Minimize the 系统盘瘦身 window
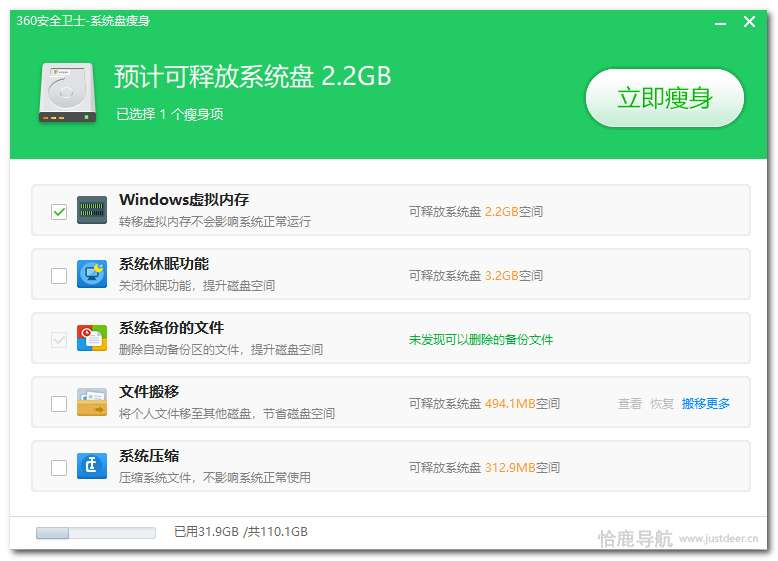This screenshot has height=561, width=778. pos(720,22)
